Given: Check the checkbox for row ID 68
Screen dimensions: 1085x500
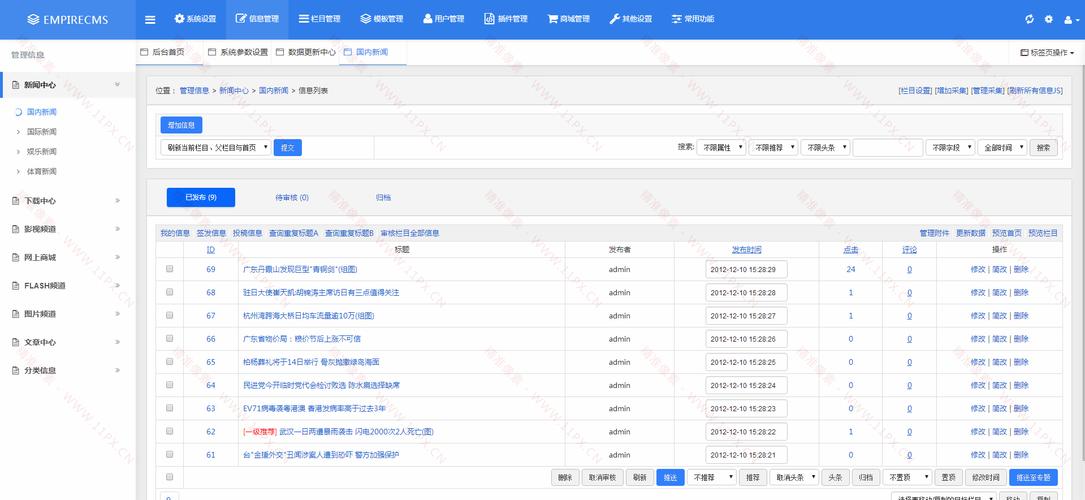Looking at the screenshot, I should click(170, 293).
